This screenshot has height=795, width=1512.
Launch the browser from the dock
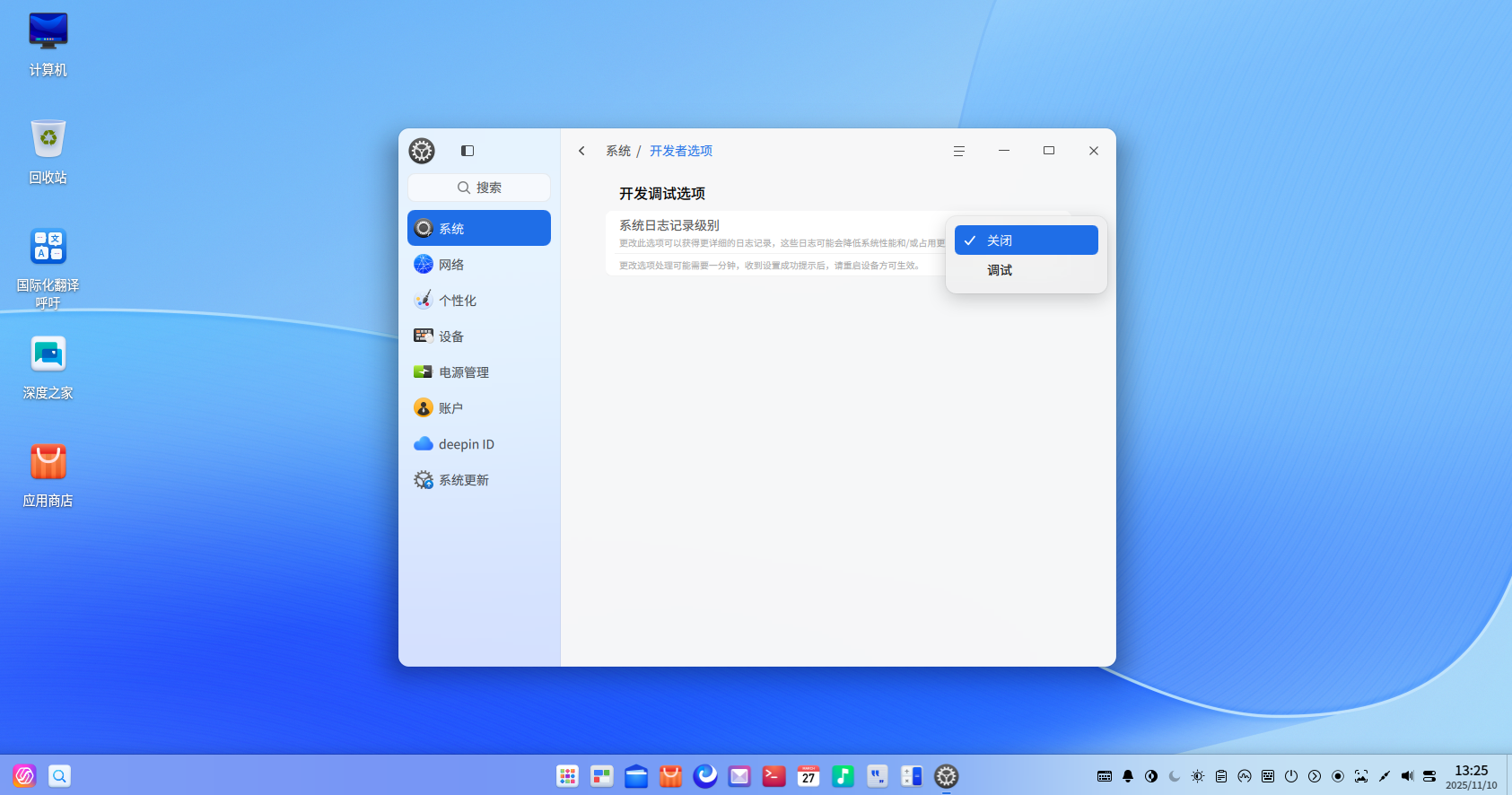(x=705, y=776)
